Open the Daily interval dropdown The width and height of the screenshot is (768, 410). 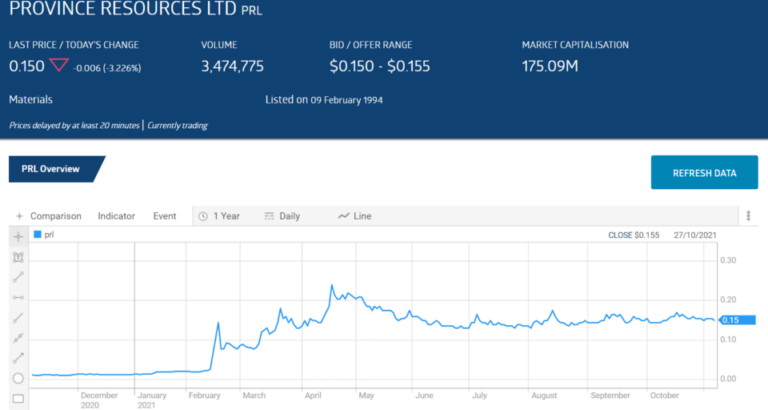coord(282,216)
